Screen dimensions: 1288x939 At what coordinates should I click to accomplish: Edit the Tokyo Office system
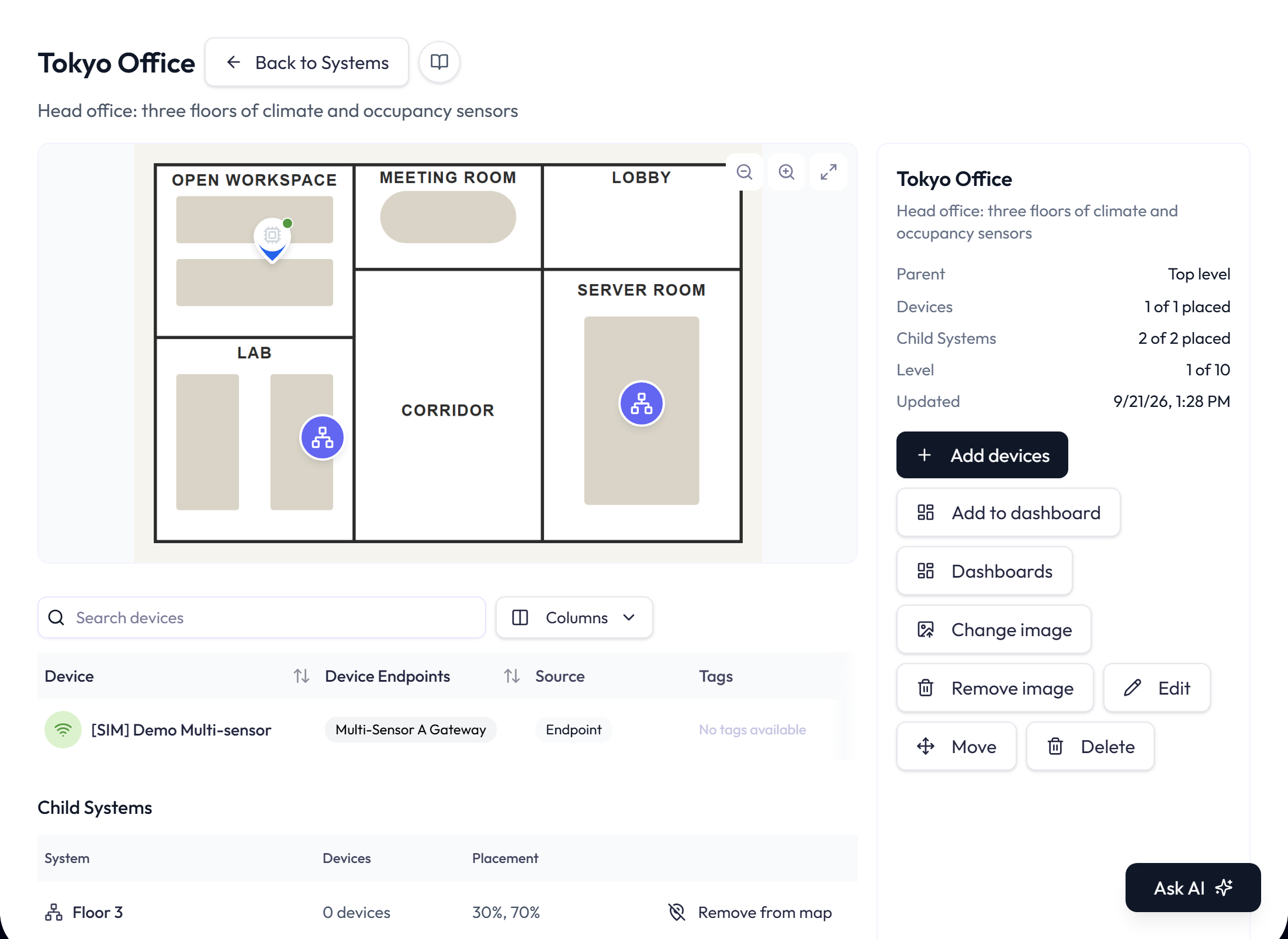(x=1157, y=688)
